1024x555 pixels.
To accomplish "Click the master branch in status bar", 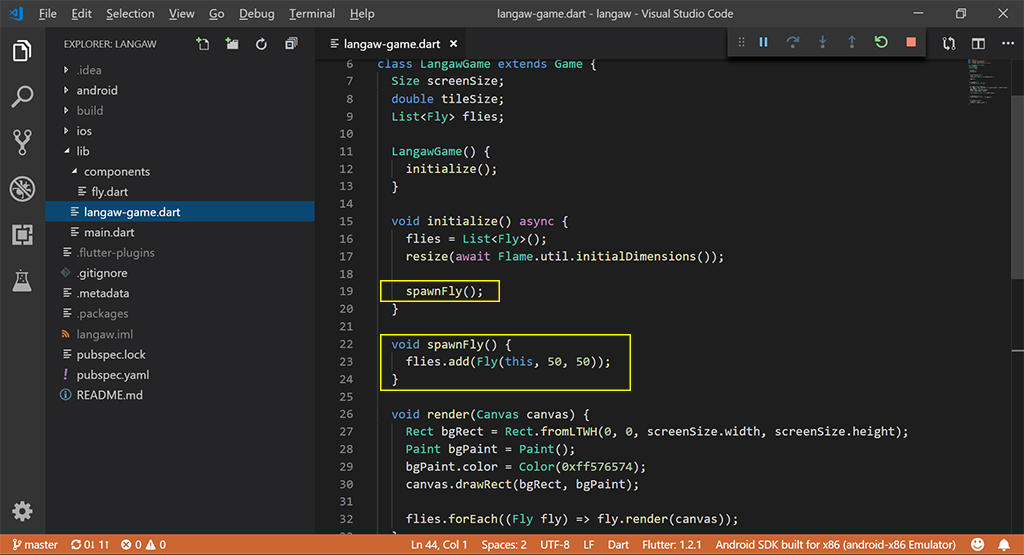I will [x=33, y=545].
